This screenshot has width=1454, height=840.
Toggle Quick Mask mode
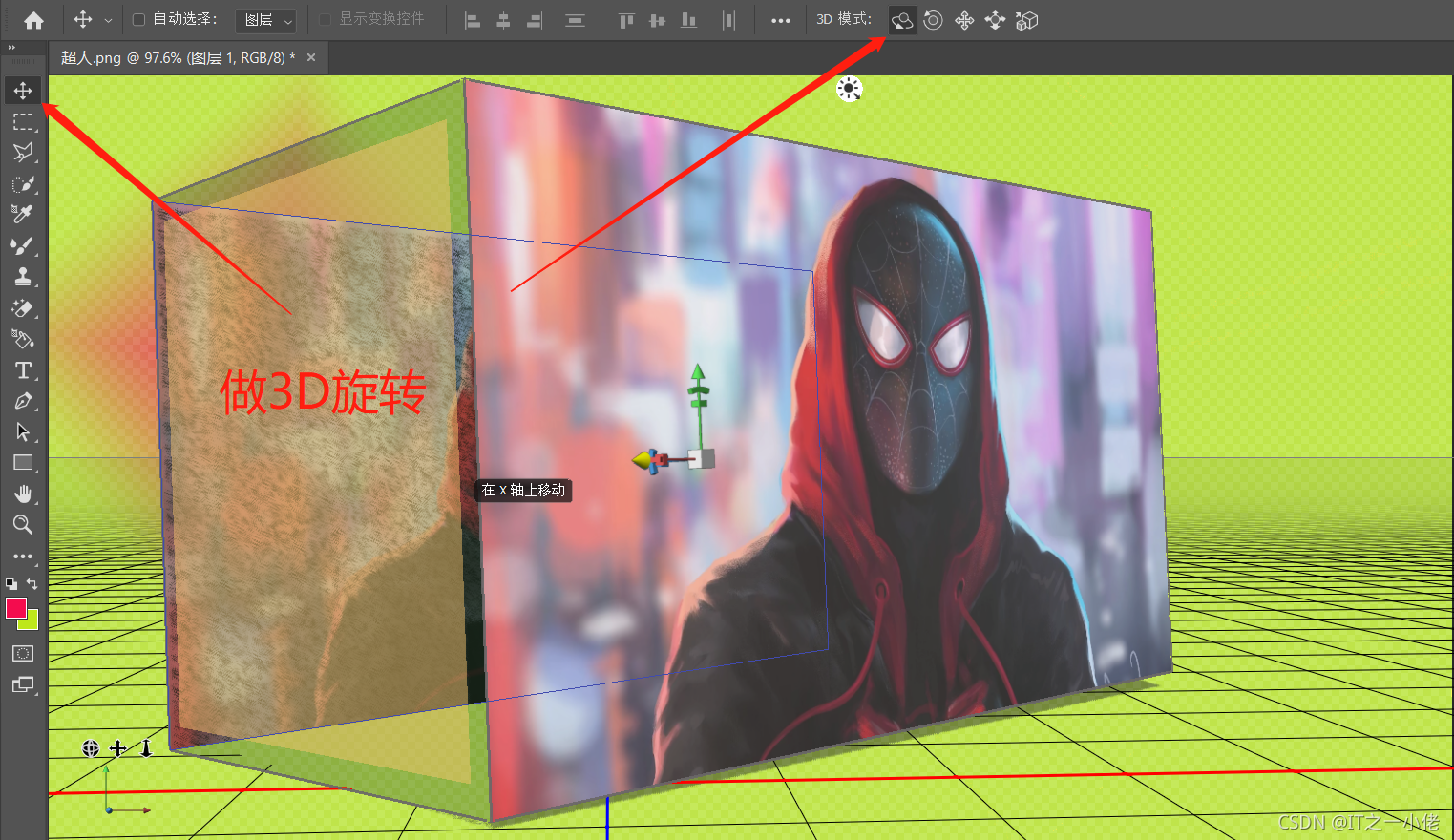point(23,653)
